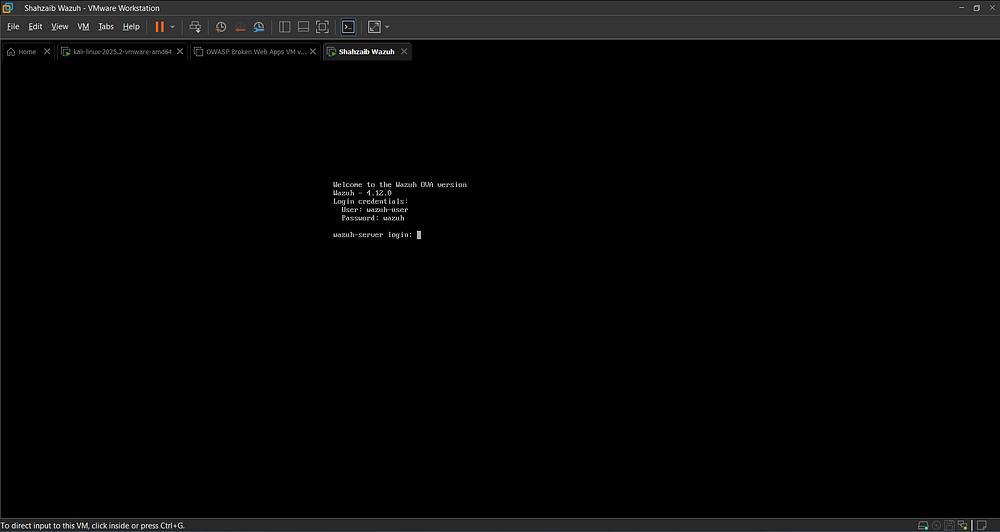Take a snapshot of this VM
Image resolution: width=1000 pixels, height=532 pixels.
221,27
